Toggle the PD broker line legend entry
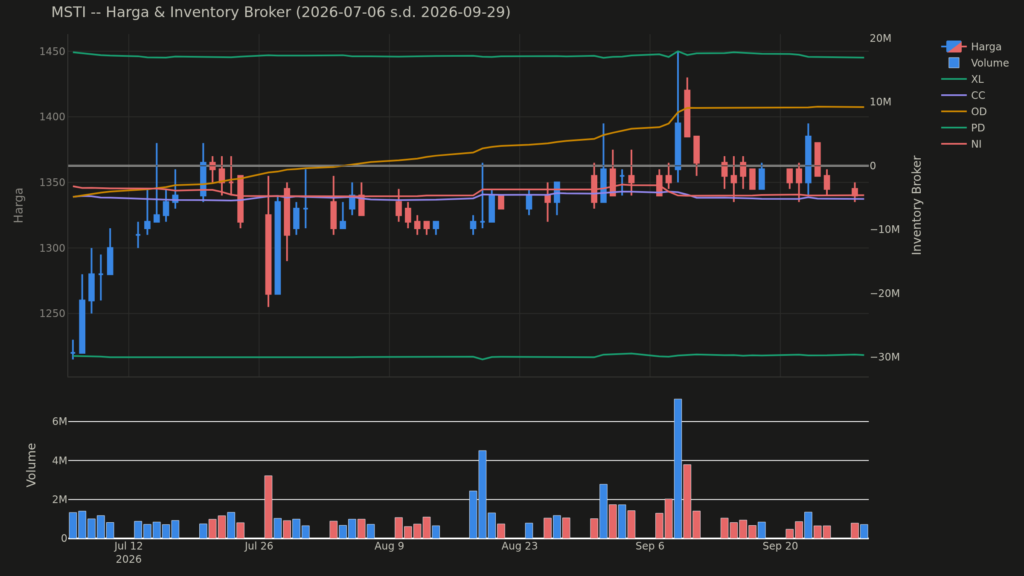Screen dimensions: 1024x576 click(x=963, y=128)
